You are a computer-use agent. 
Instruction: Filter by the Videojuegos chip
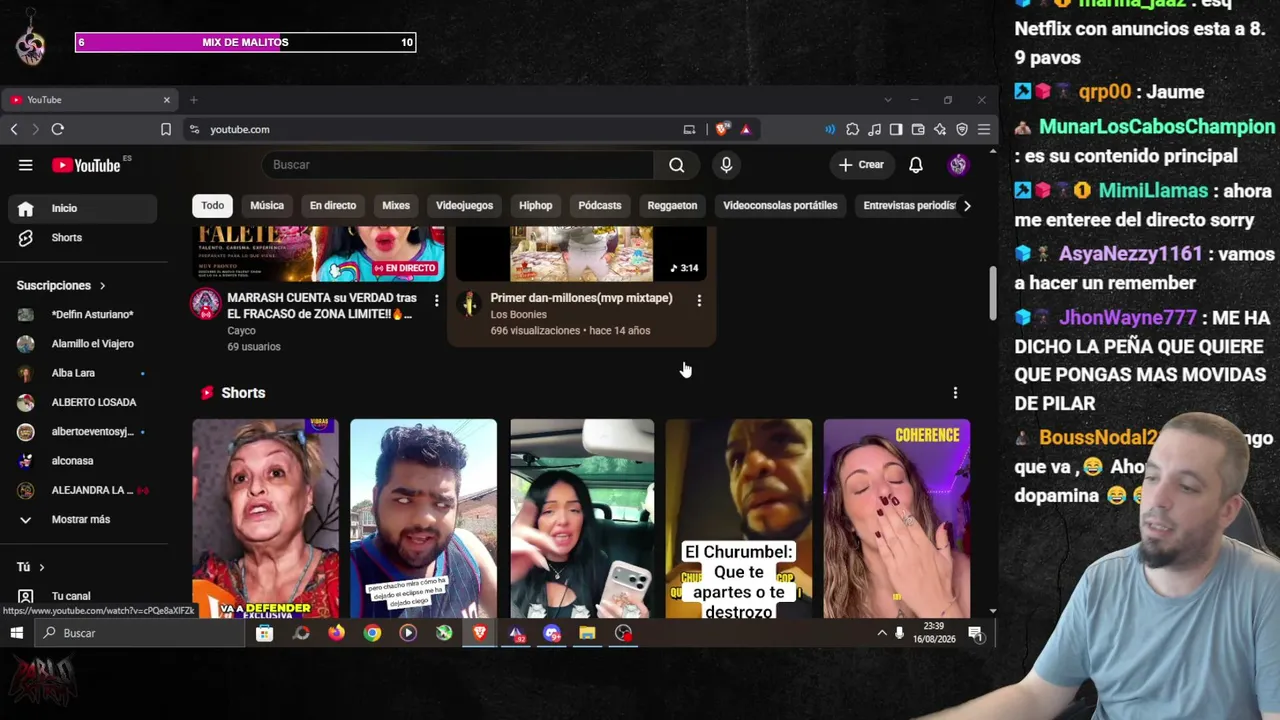(x=464, y=206)
